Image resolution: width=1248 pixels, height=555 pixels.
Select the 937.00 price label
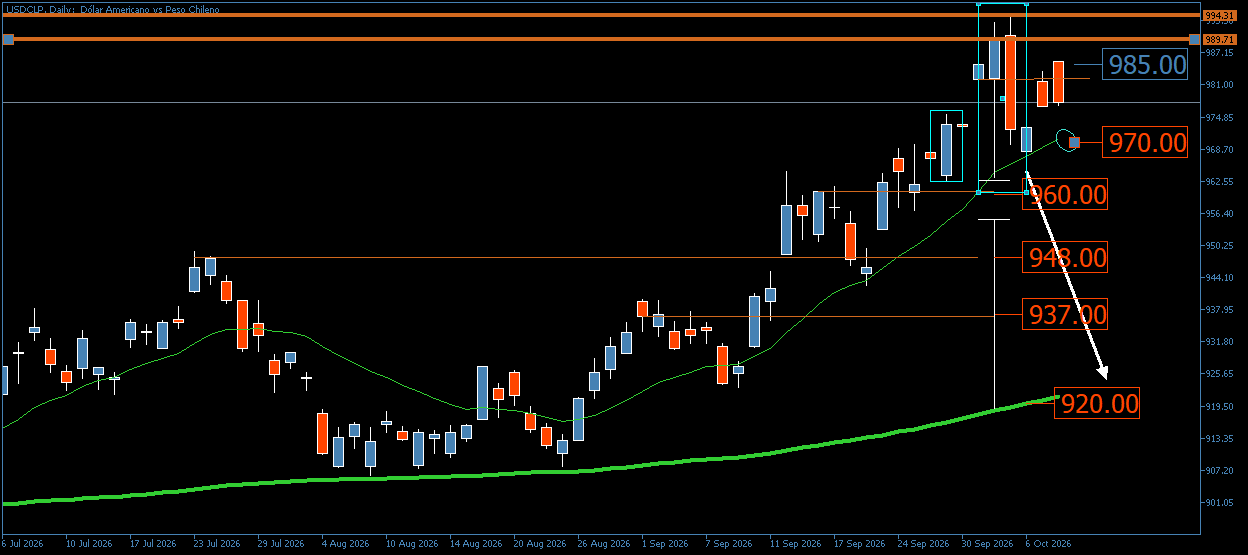coord(1065,315)
